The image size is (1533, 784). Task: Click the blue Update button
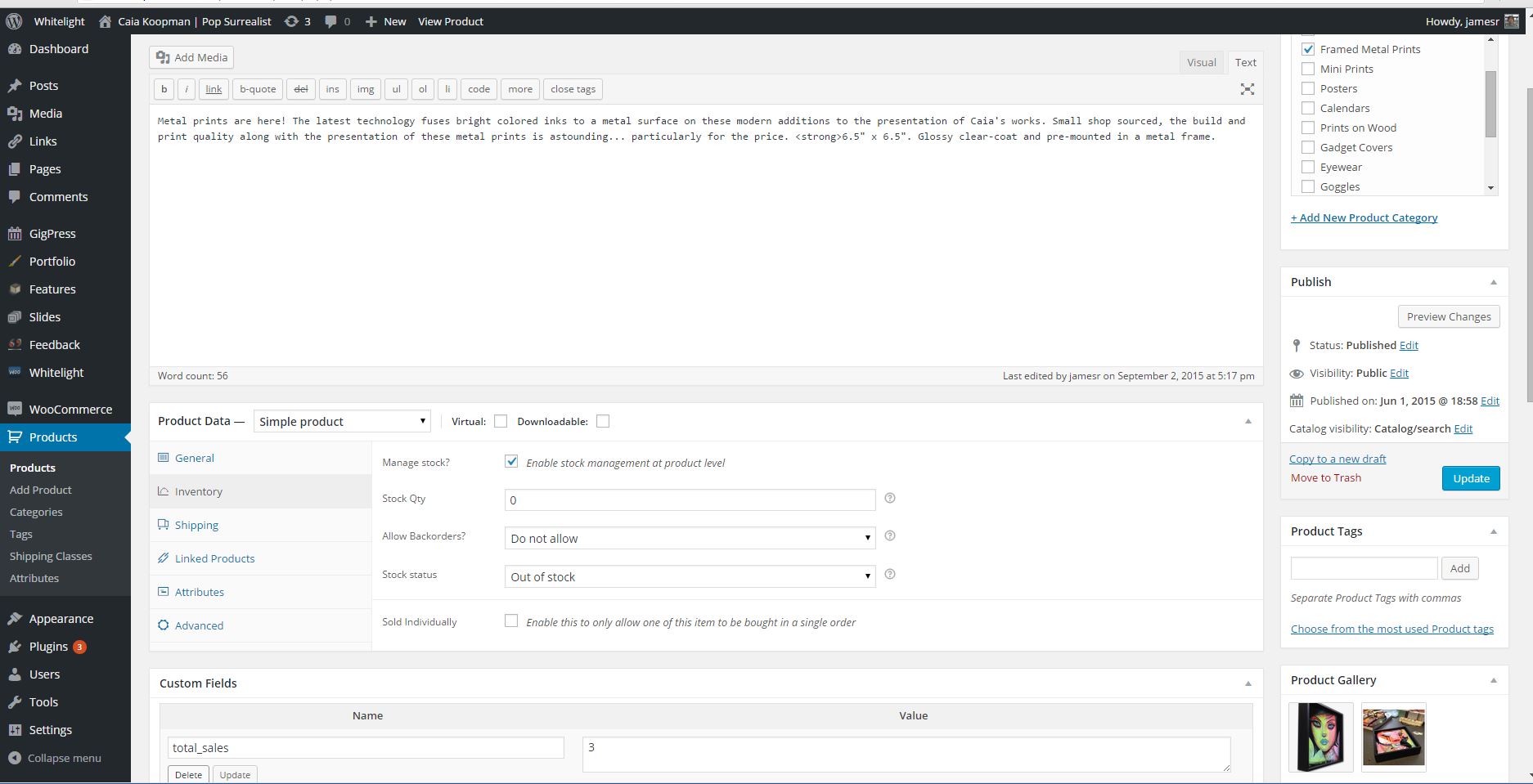coord(1471,478)
